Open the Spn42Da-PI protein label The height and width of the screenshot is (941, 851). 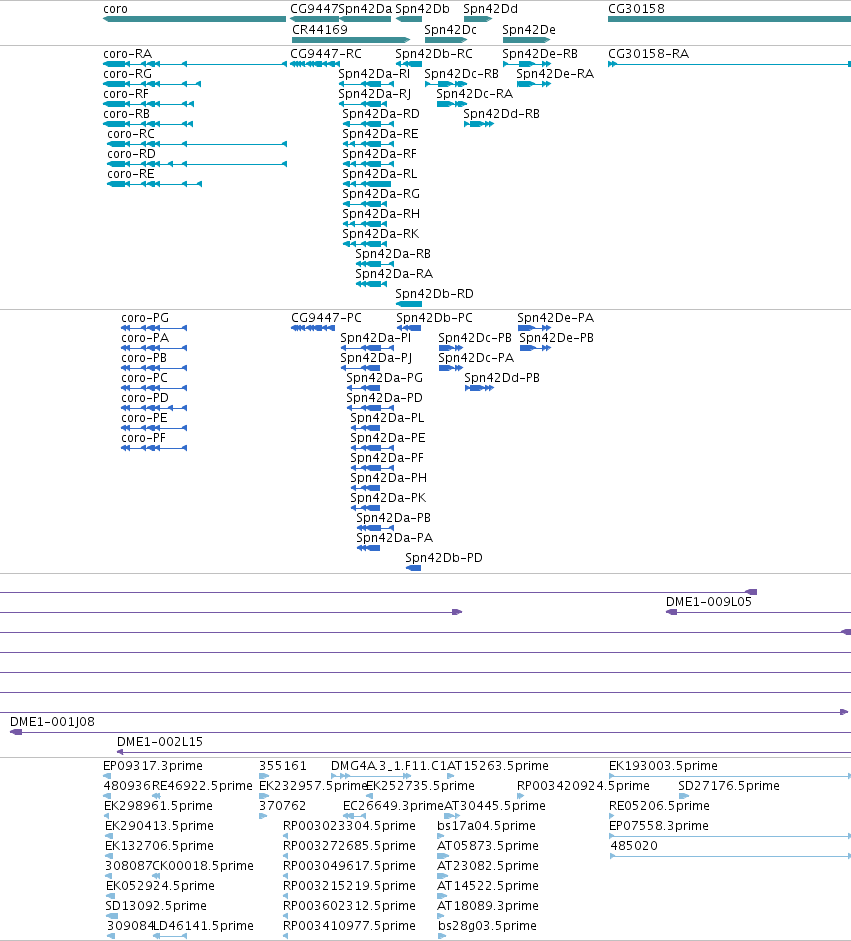376,338
